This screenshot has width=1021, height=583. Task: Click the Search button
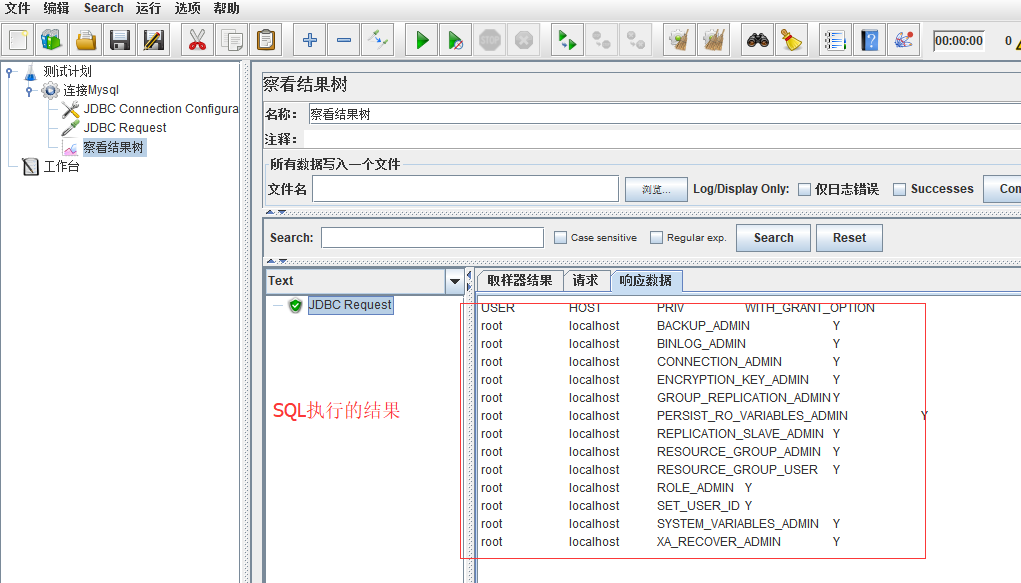tap(774, 238)
